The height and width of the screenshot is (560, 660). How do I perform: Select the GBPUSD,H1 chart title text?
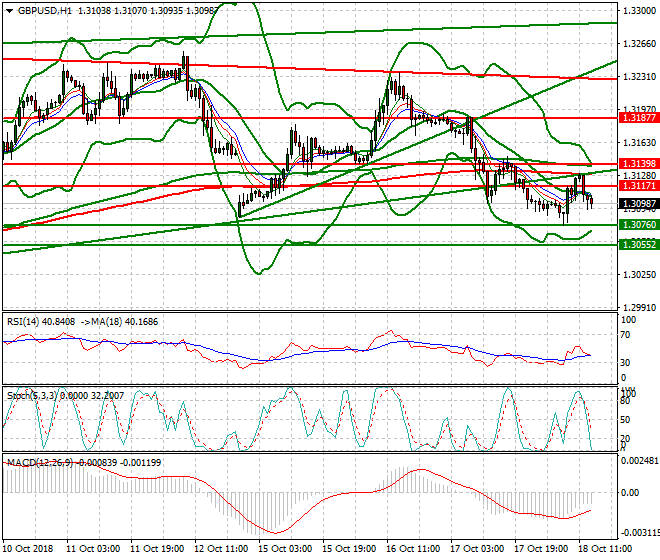click(45, 11)
